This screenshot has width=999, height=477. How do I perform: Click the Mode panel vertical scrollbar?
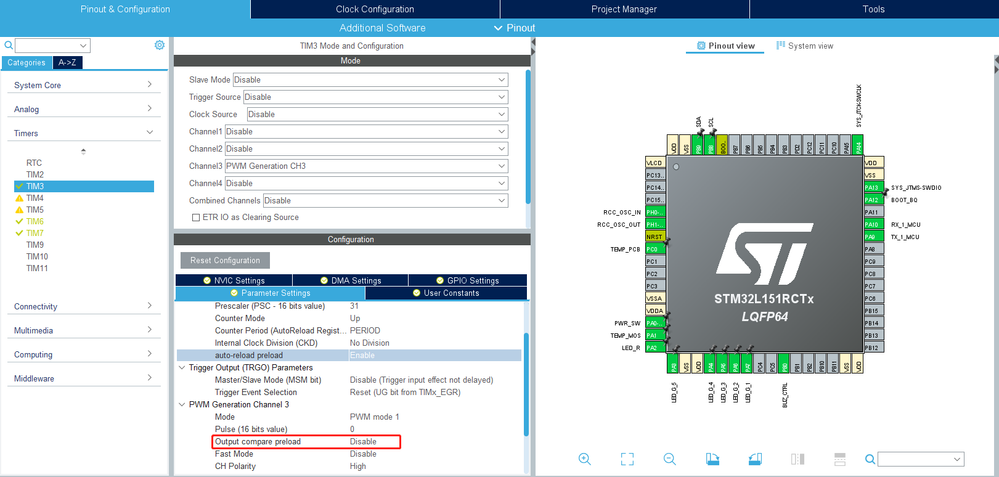coord(528,137)
